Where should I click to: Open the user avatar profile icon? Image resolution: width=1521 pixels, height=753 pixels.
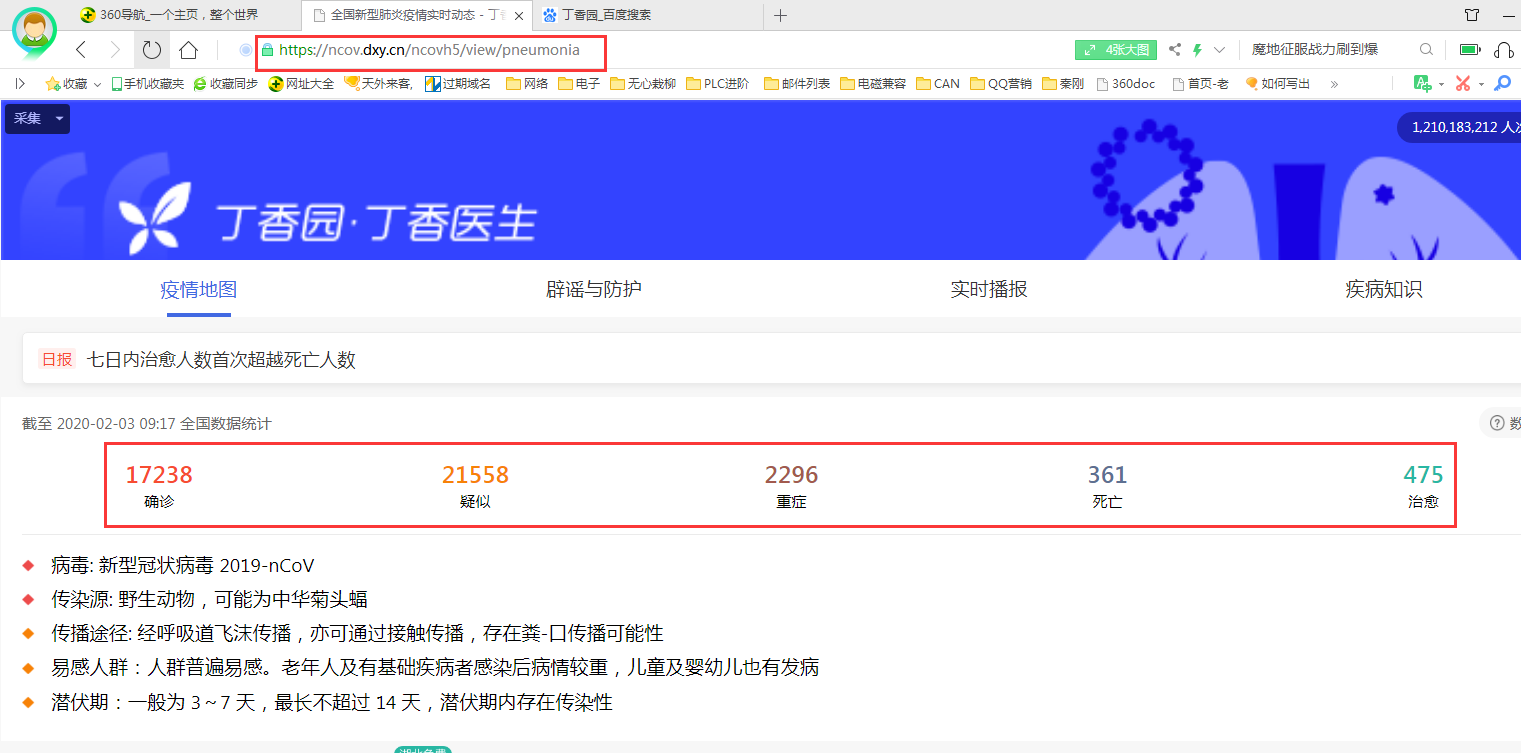click(x=35, y=30)
